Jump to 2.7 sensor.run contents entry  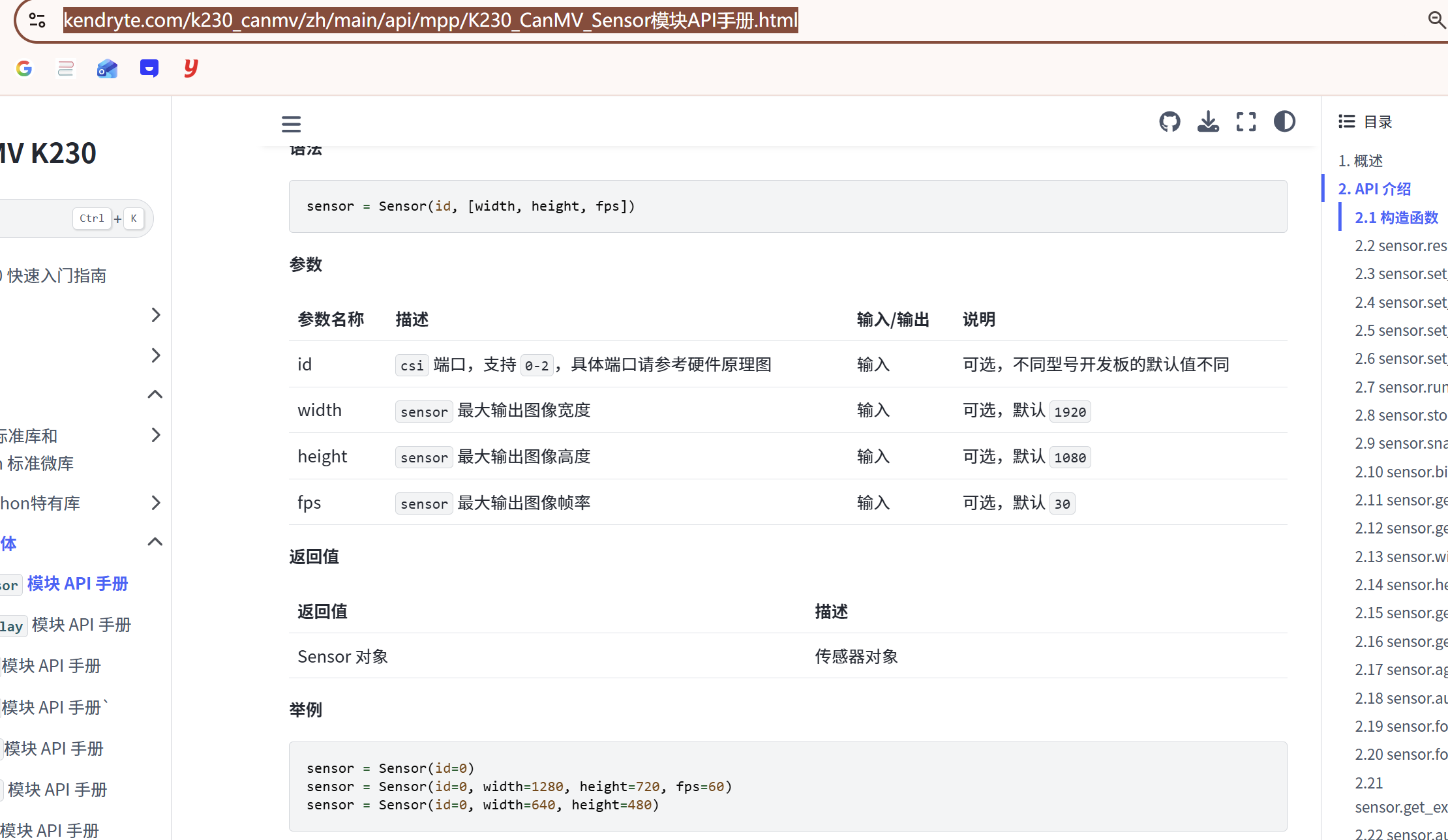coord(1401,387)
